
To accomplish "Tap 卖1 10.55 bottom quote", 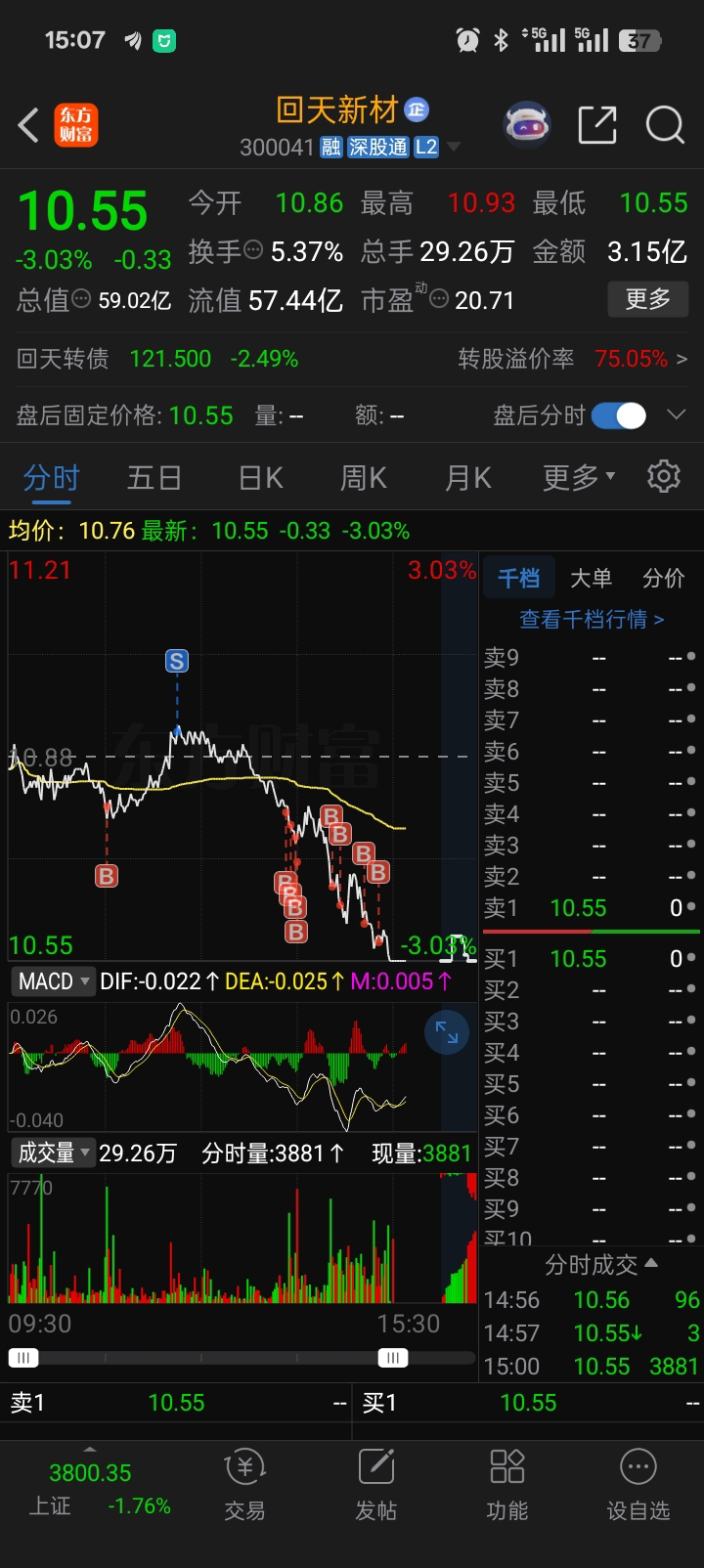I will coord(177,1403).
